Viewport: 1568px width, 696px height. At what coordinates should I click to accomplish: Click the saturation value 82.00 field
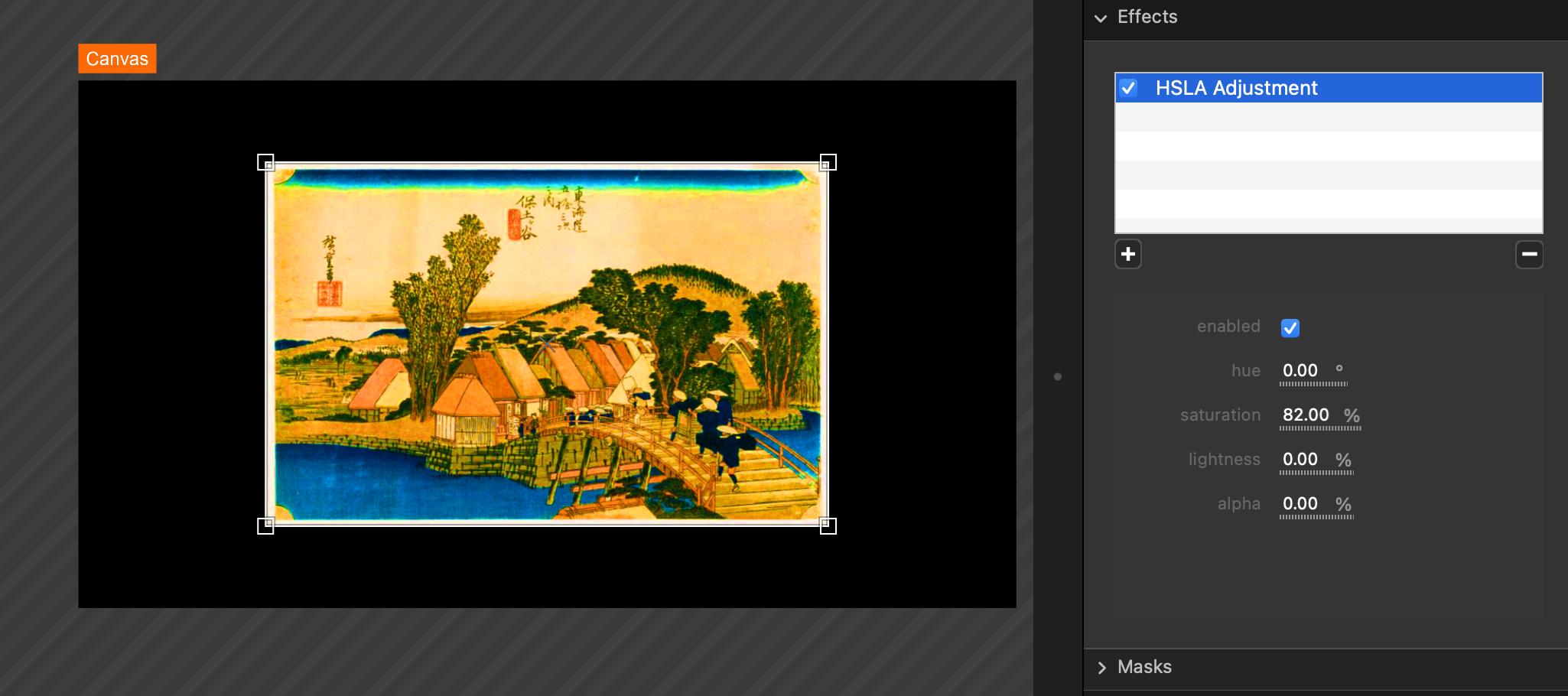(x=1305, y=415)
